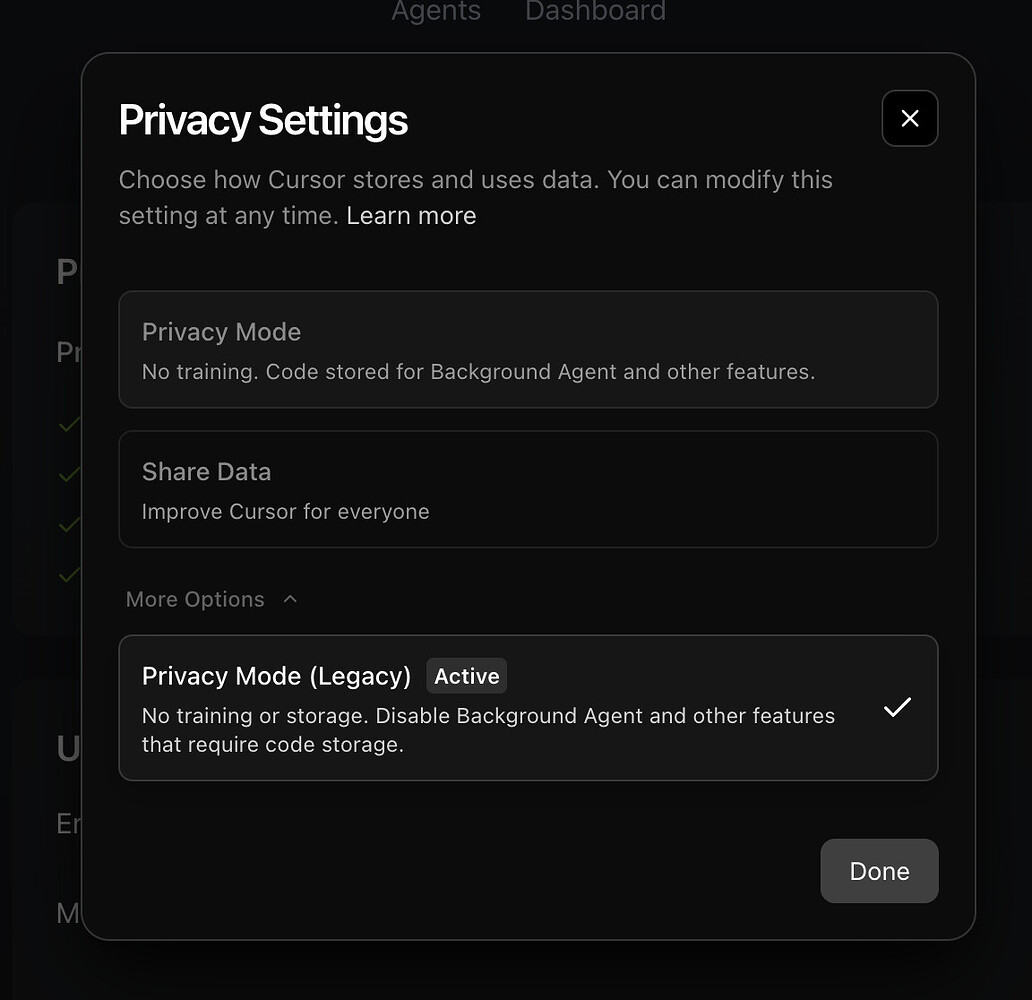Click the Active badge on Legacy mode
The image size is (1032, 1000).
466,676
